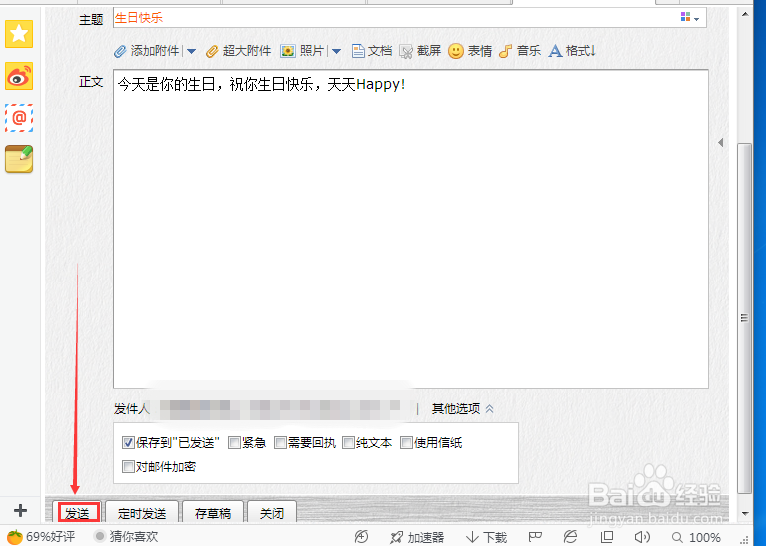
Task: Open the favorites star sidebar icon
Action: [19, 34]
